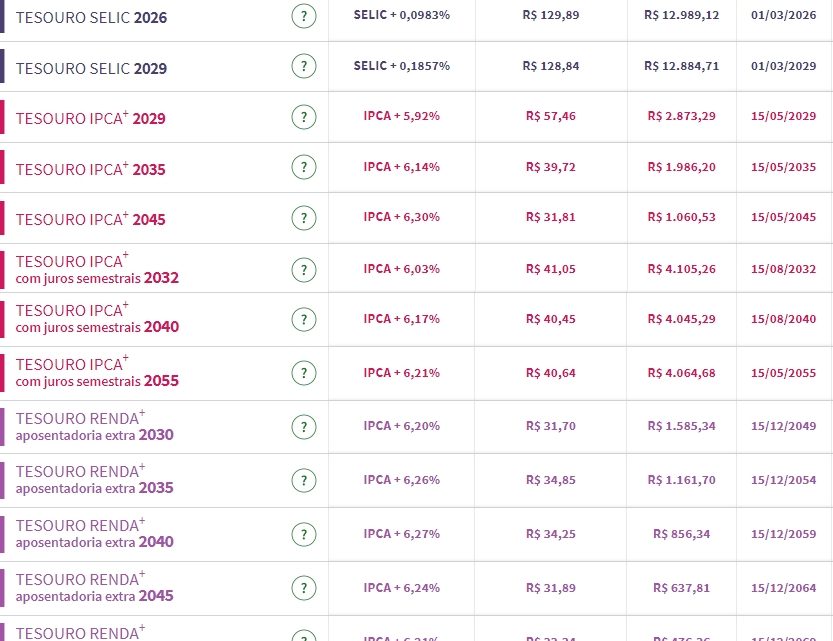Select the rate 'IPCA + 6,03%'
Image resolution: width=833 pixels, height=641 pixels.
(402, 269)
